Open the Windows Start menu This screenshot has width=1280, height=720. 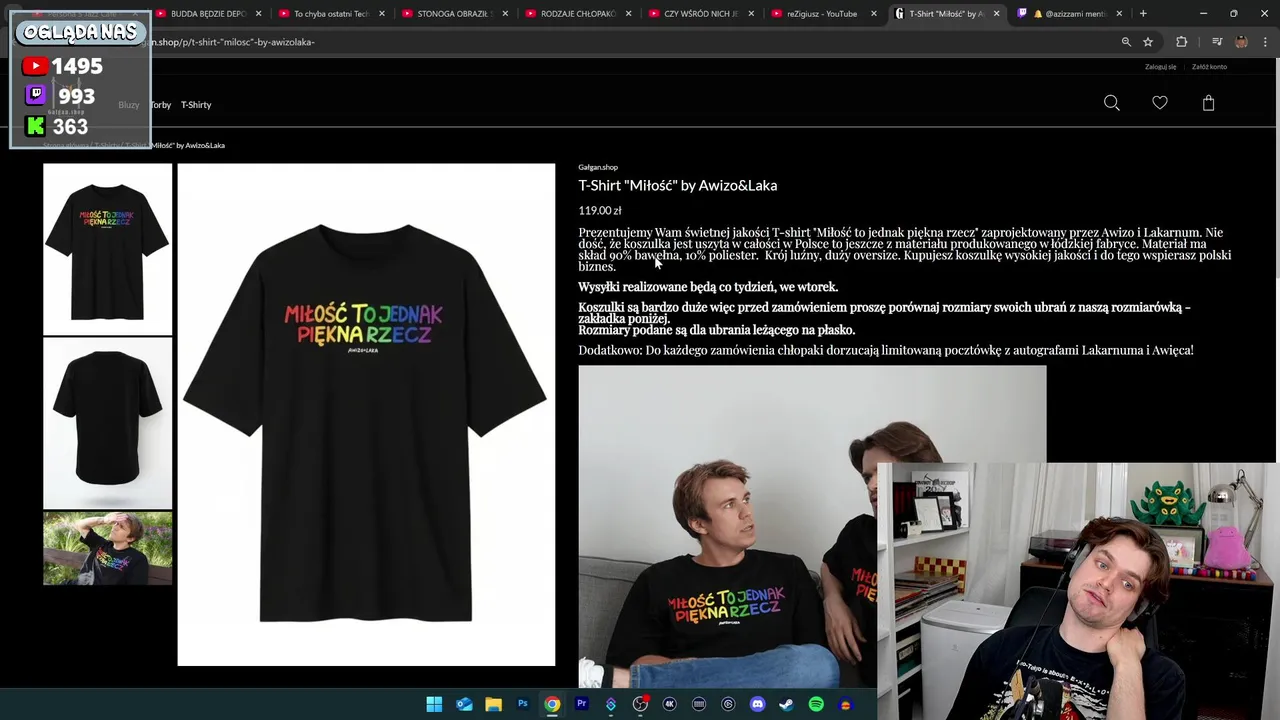point(434,704)
